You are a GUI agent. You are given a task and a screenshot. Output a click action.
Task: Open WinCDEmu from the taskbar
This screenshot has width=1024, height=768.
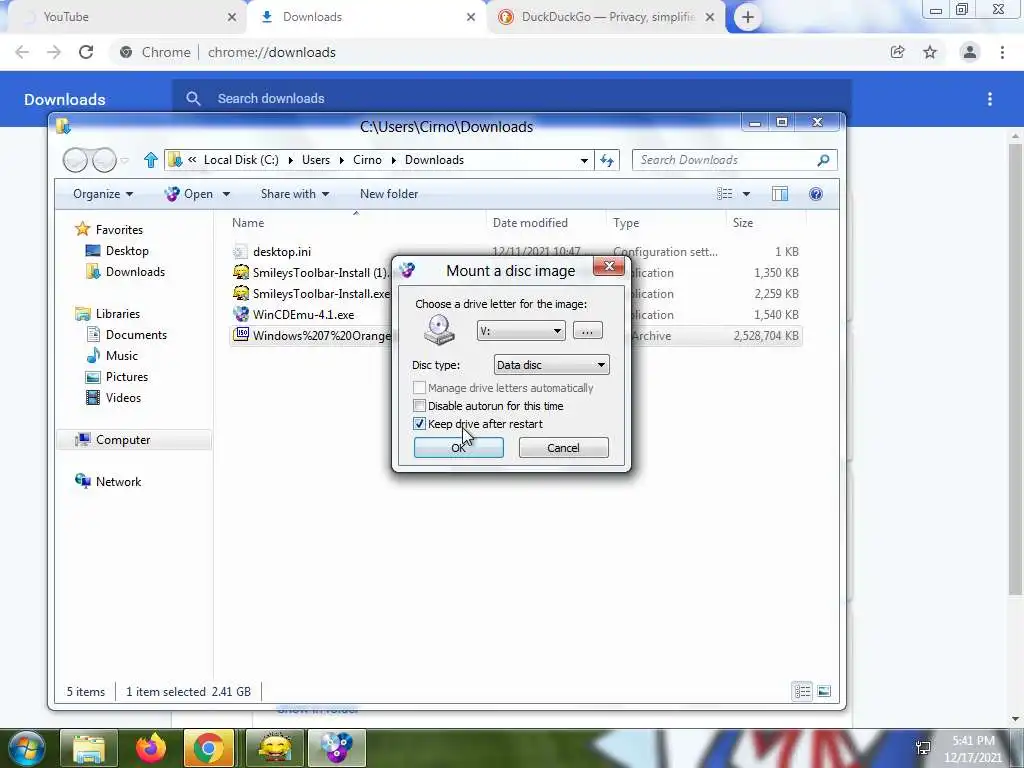(336, 748)
